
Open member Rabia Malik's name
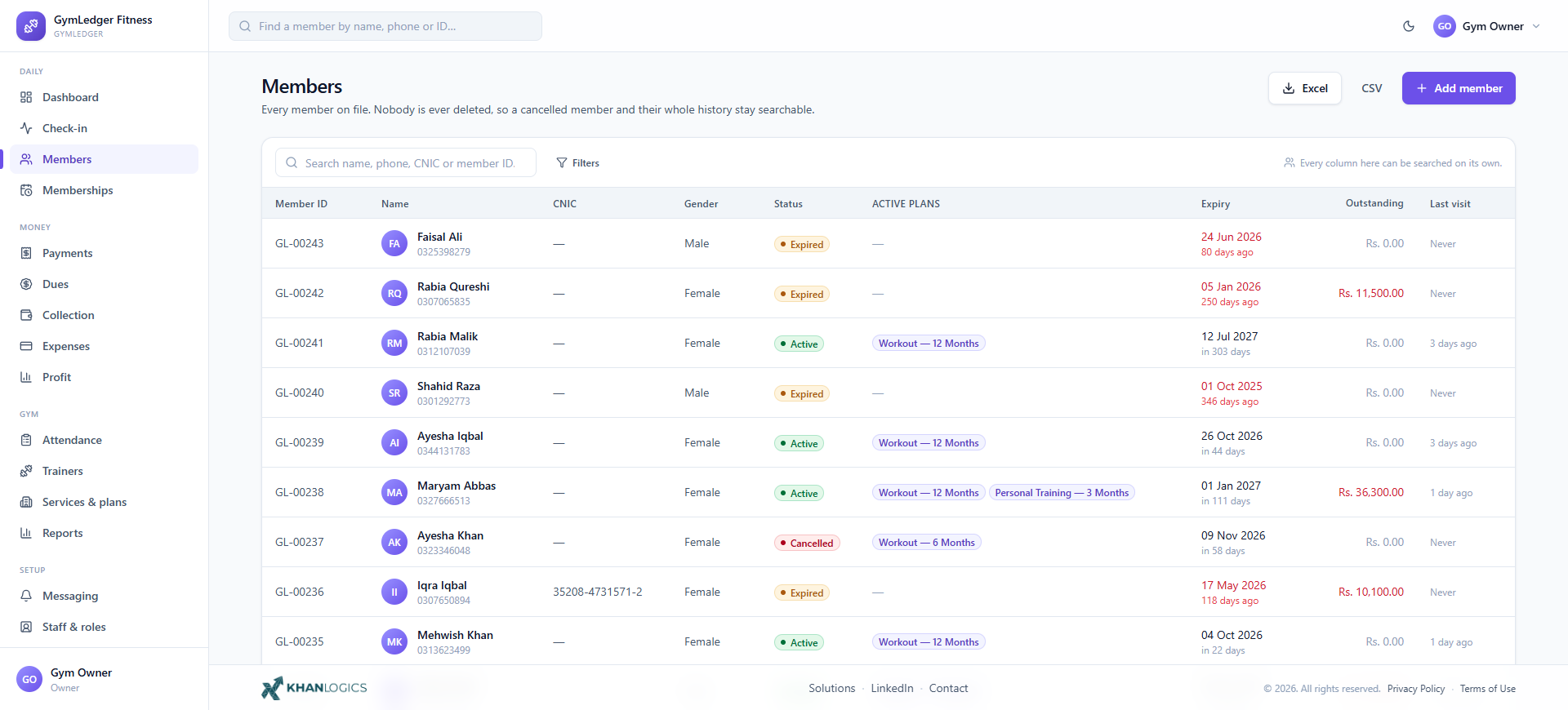click(448, 336)
